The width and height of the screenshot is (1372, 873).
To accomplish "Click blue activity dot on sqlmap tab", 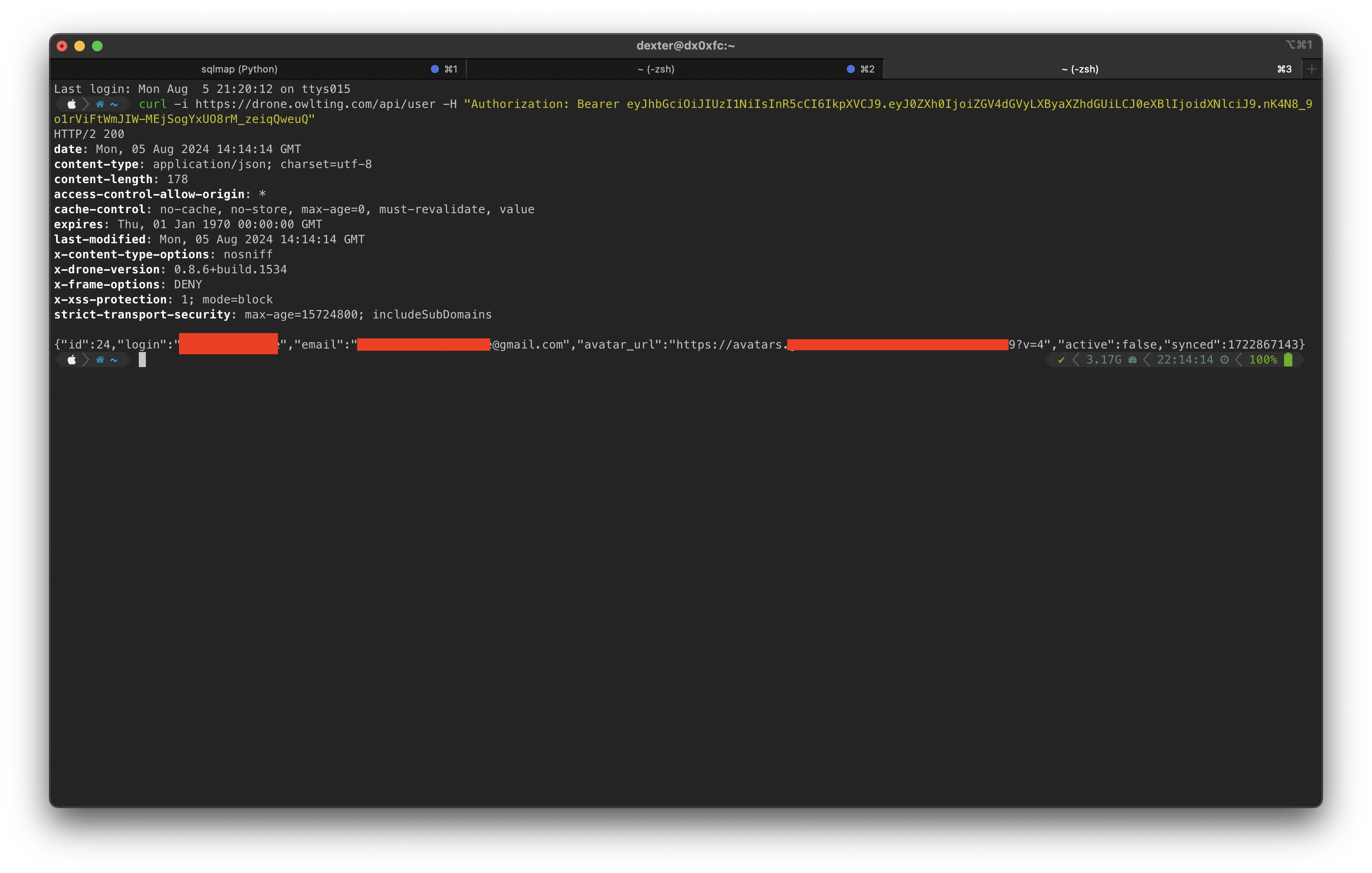I will (435, 69).
